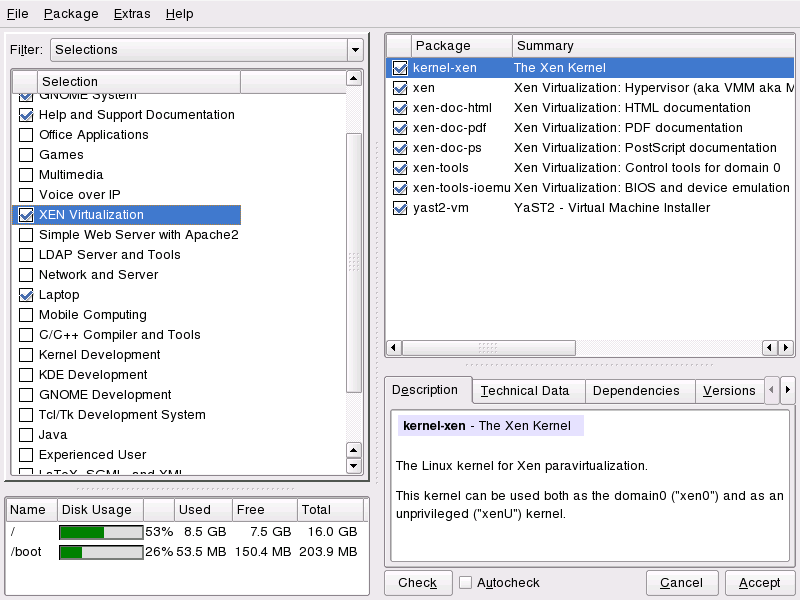Select the Xen Virtualization: PDF documentation summary
The width and height of the screenshot is (800, 600).
[x=628, y=128]
